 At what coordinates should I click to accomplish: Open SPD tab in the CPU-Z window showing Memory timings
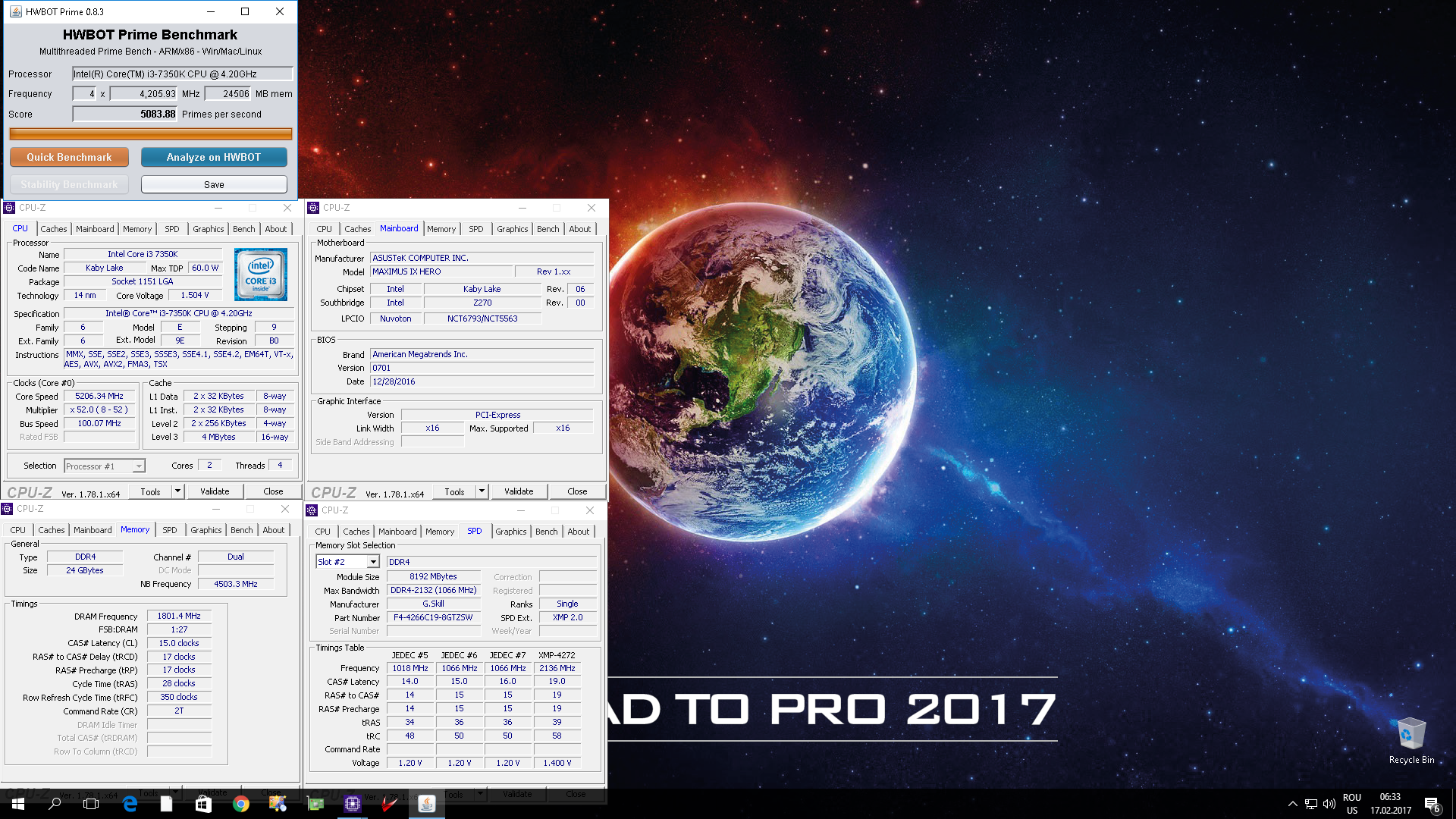pos(170,530)
